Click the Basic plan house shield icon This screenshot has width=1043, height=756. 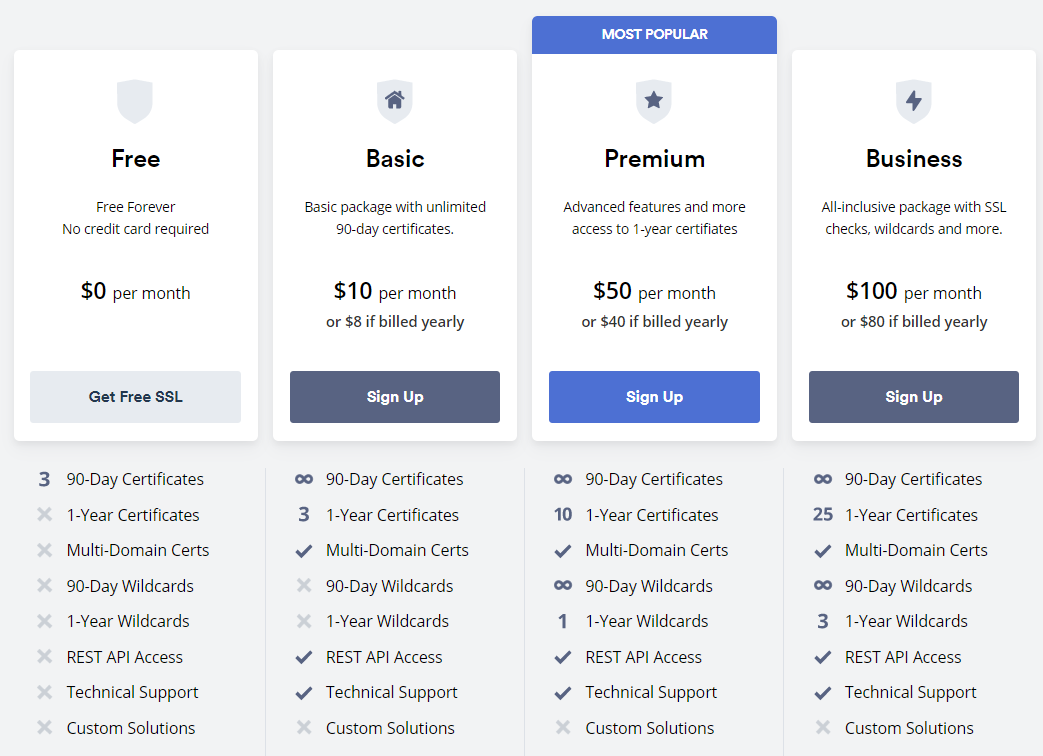click(394, 101)
